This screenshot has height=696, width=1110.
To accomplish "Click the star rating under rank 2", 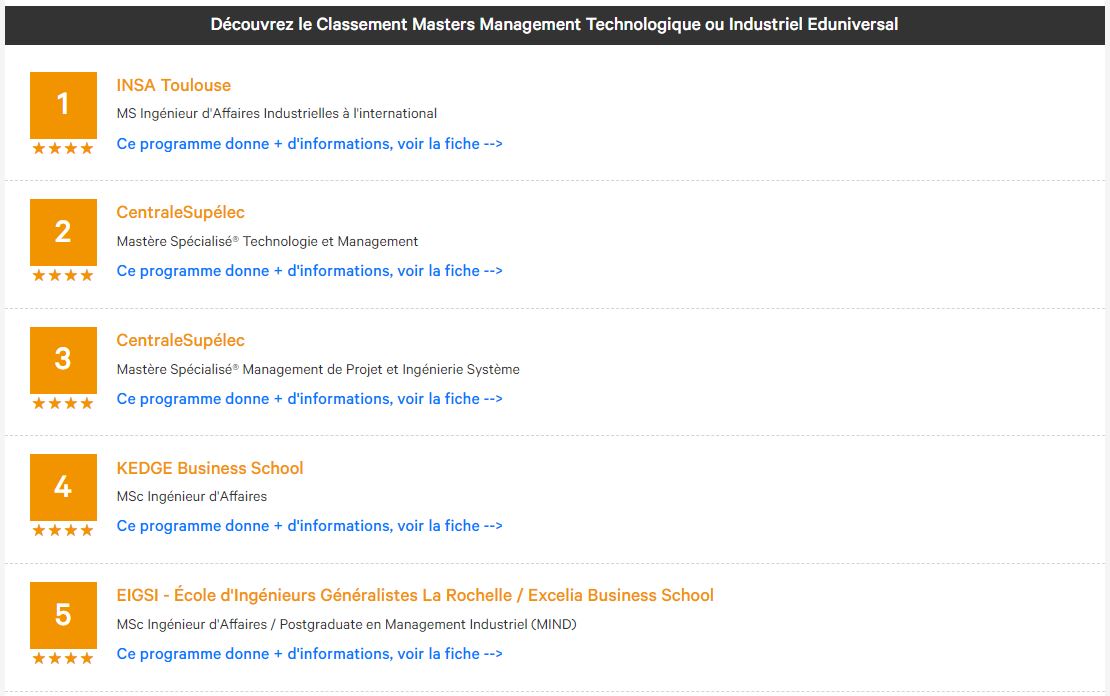I will point(63,275).
